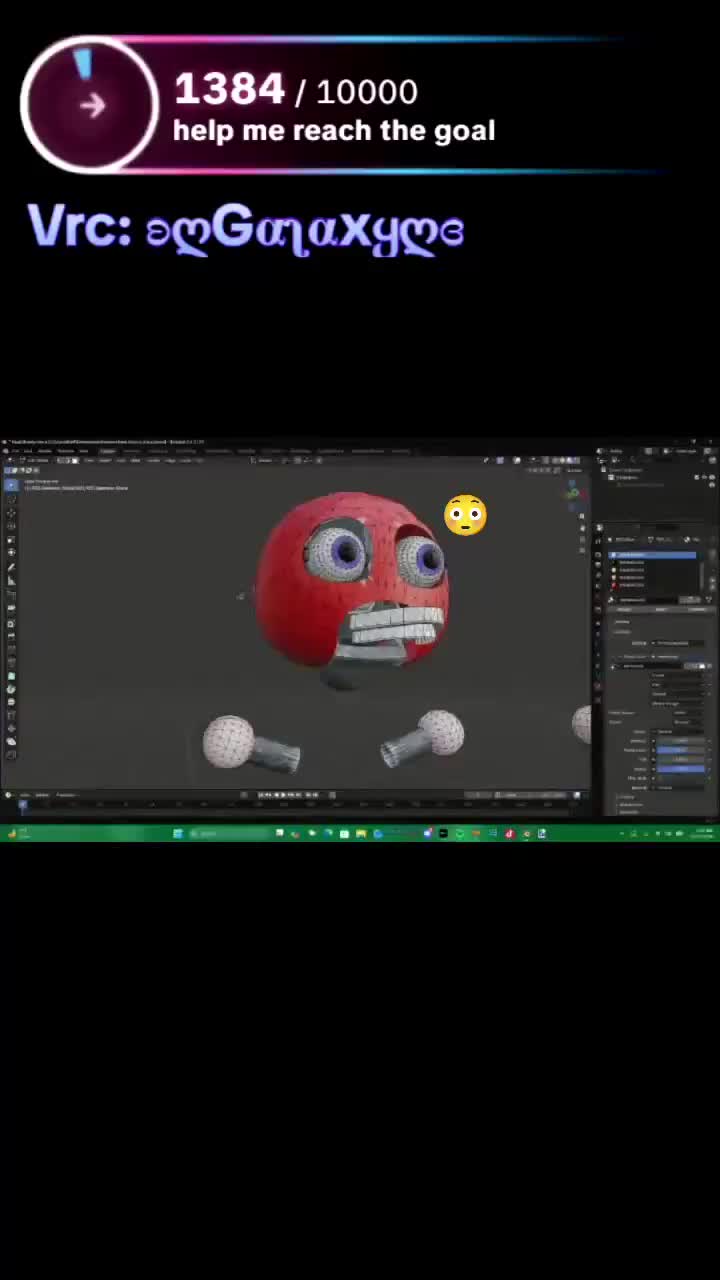
Task: Open the File menu in Blender
Action: (17, 450)
